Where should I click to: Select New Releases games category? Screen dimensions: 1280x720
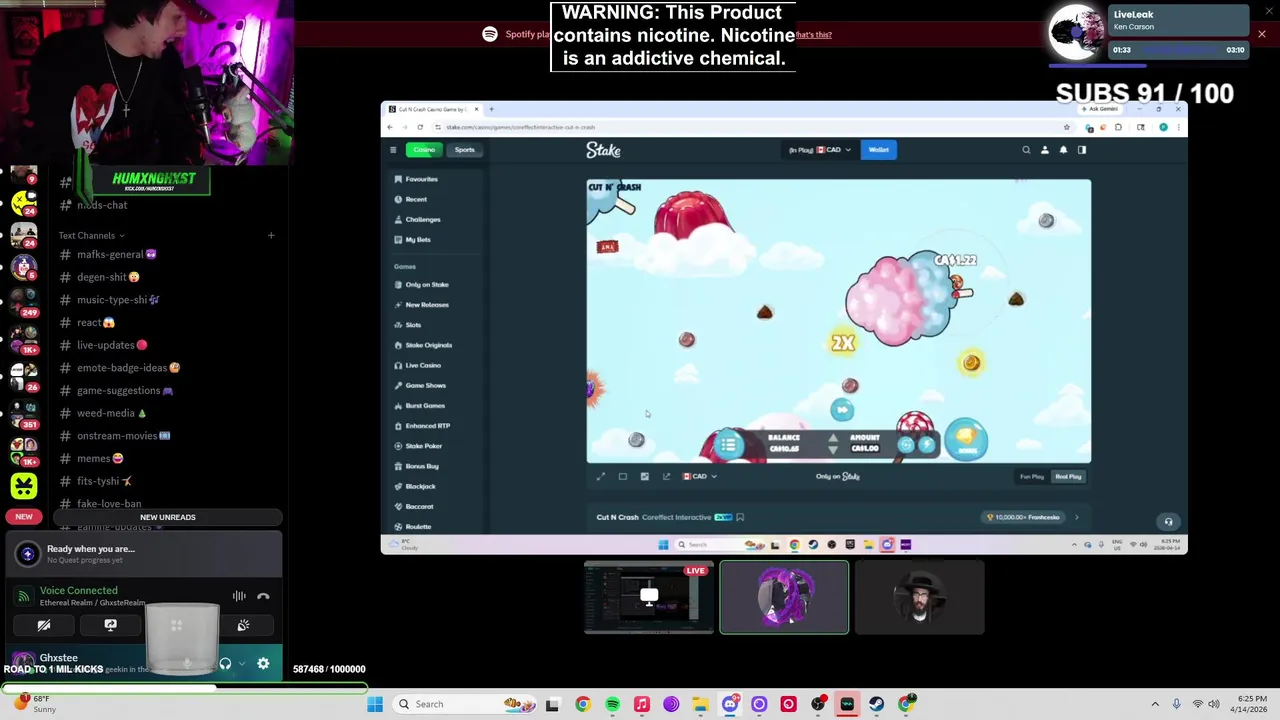coord(422,305)
